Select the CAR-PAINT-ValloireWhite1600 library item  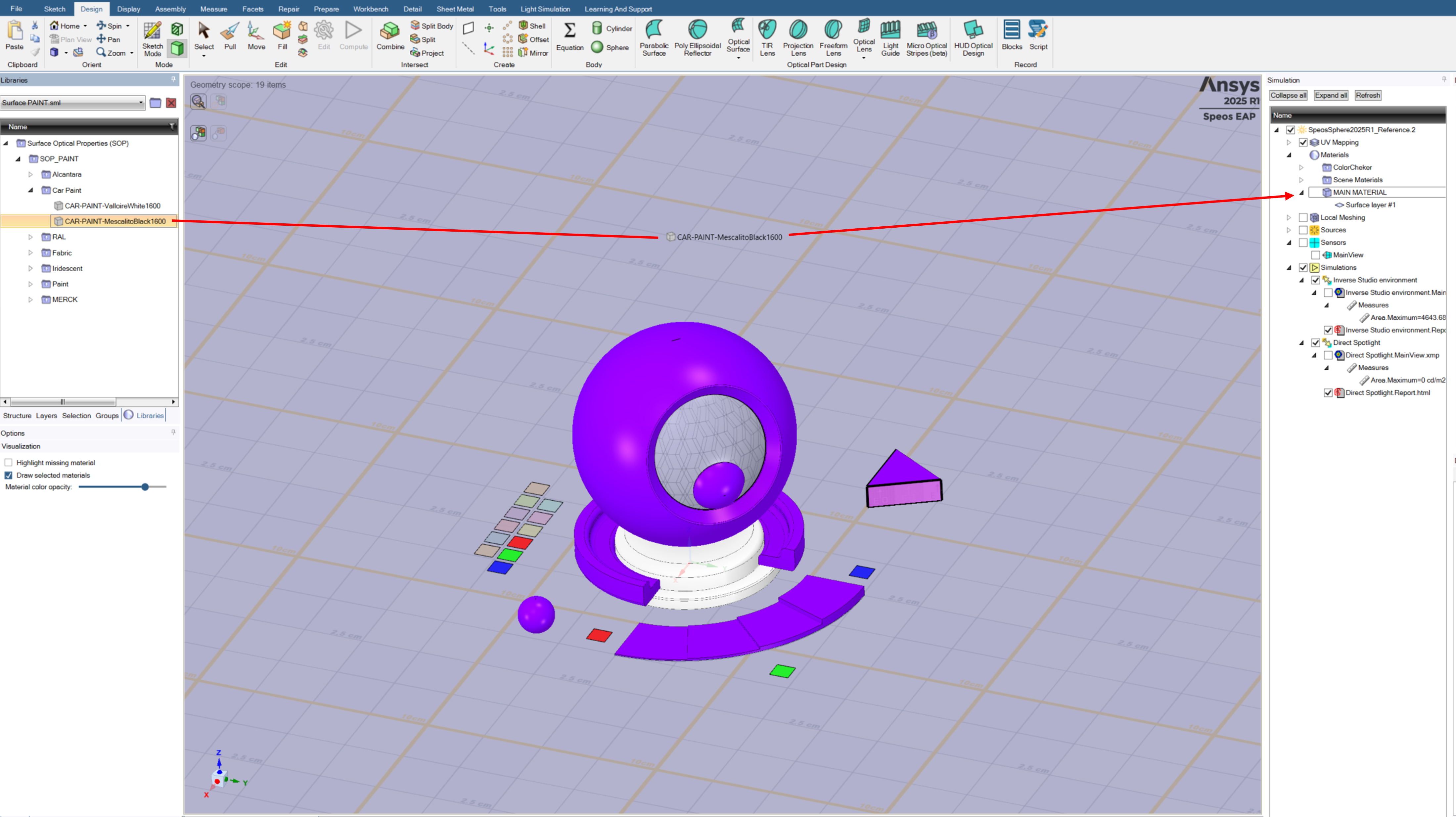coord(108,206)
